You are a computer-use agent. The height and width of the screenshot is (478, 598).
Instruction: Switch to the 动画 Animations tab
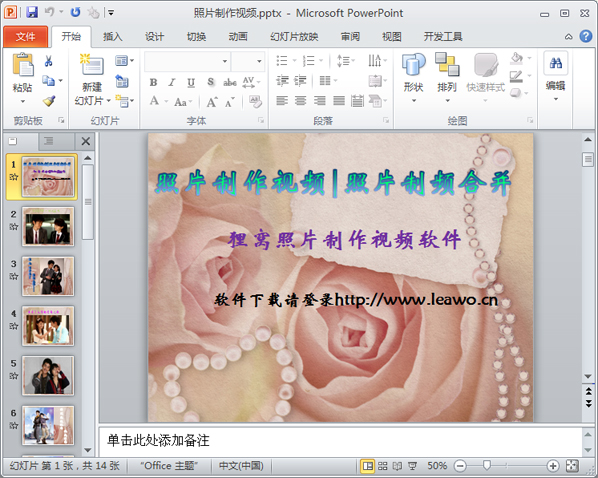[x=238, y=37]
